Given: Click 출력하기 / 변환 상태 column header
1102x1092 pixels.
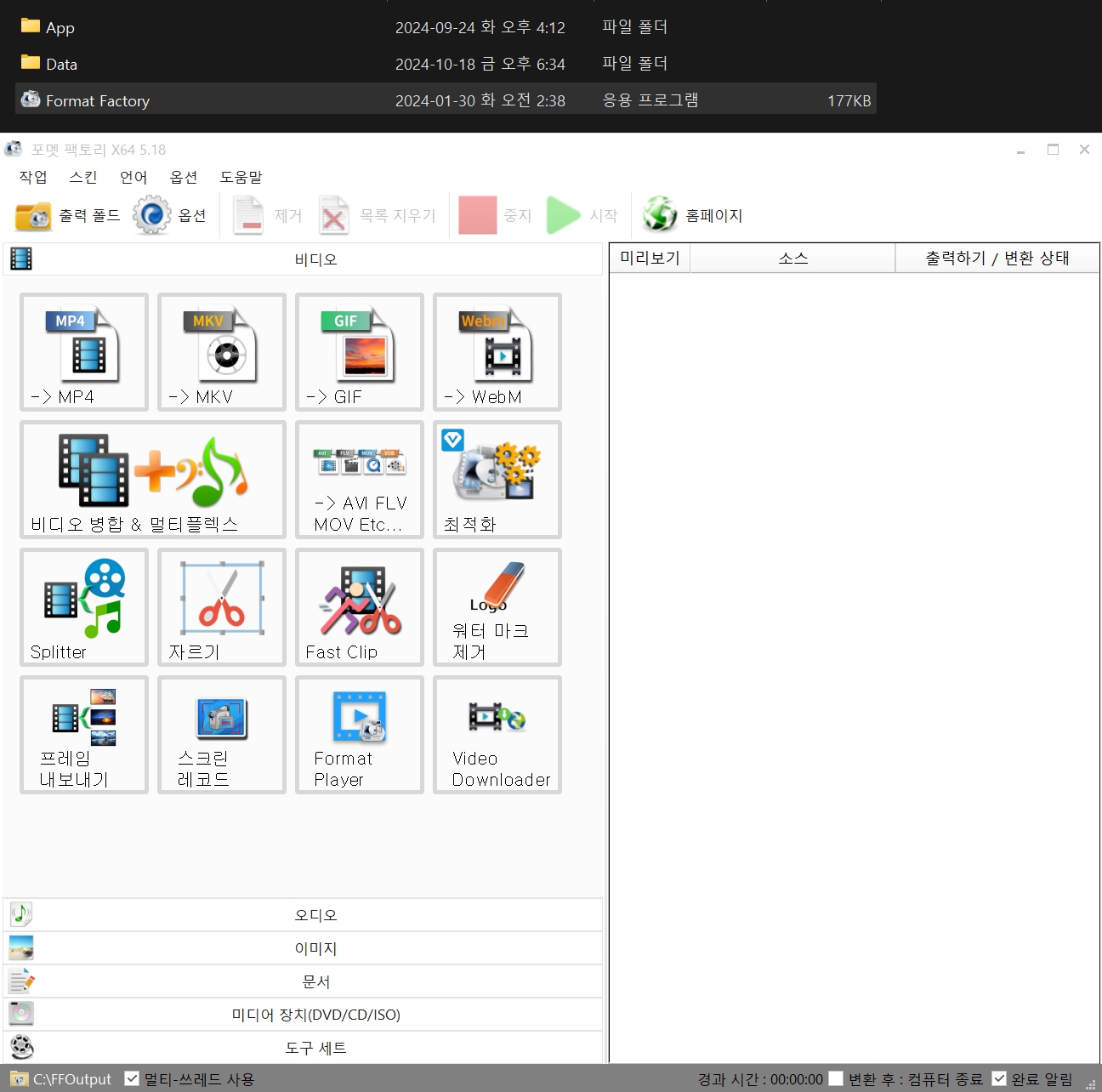Looking at the screenshot, I should click(997, 258).
